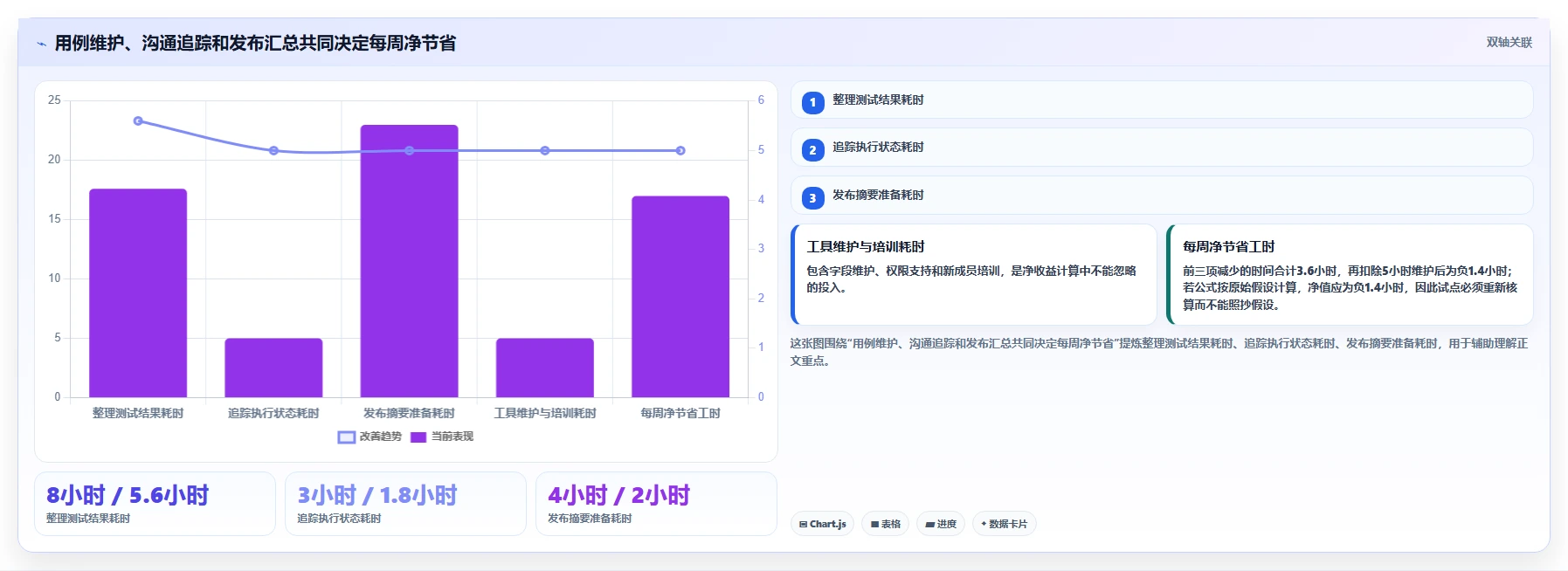Select the 整理测试结果耗时 list row
The height and width of the screenshot is (571, 1568).
[1161, 100]
